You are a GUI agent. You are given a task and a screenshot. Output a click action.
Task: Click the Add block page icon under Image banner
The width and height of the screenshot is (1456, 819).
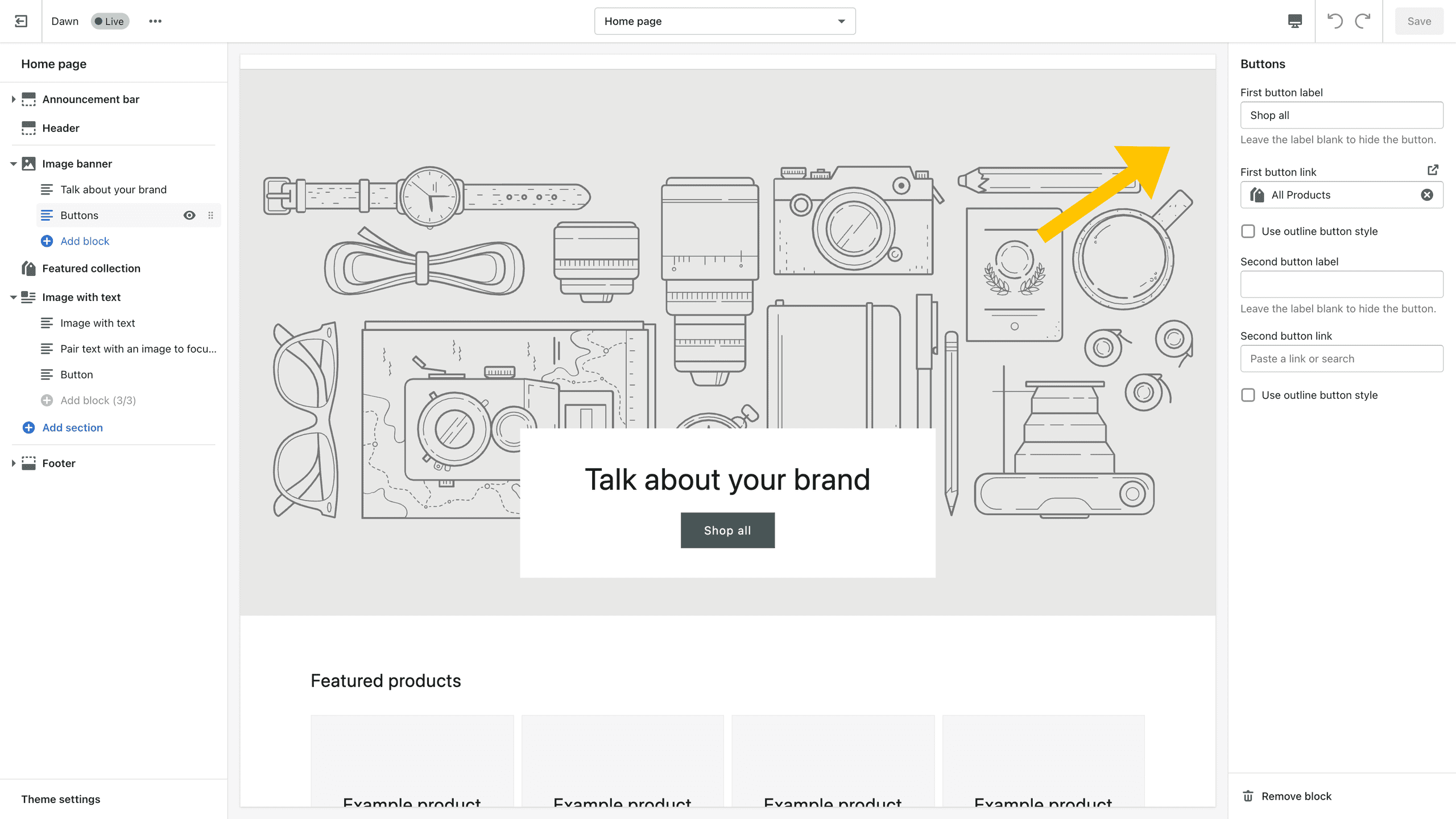pyautogui.click(x=46, y=241)
